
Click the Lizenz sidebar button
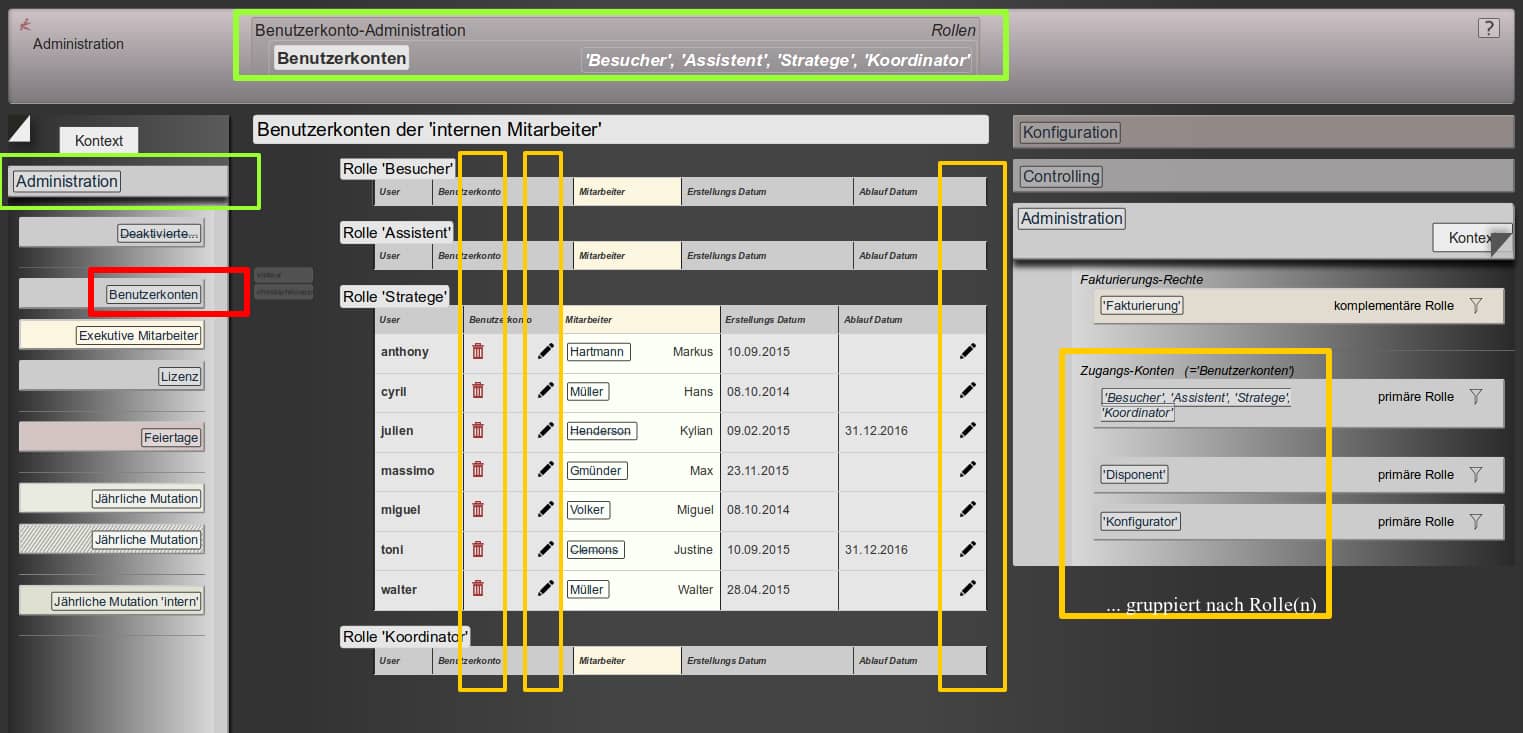(x=180, y=377)
